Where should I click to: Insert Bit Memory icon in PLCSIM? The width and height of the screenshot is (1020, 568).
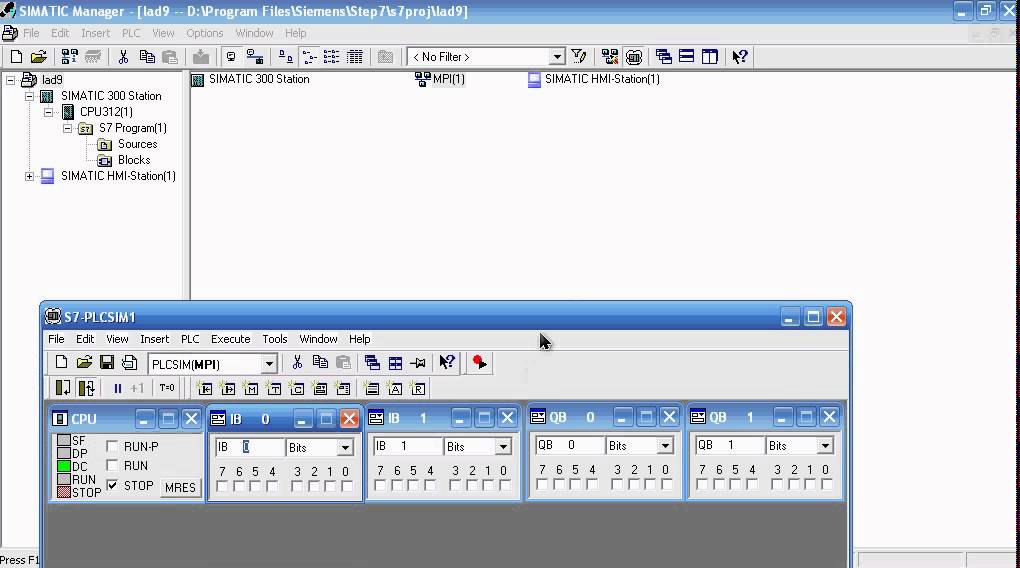(x=250, y=388)
